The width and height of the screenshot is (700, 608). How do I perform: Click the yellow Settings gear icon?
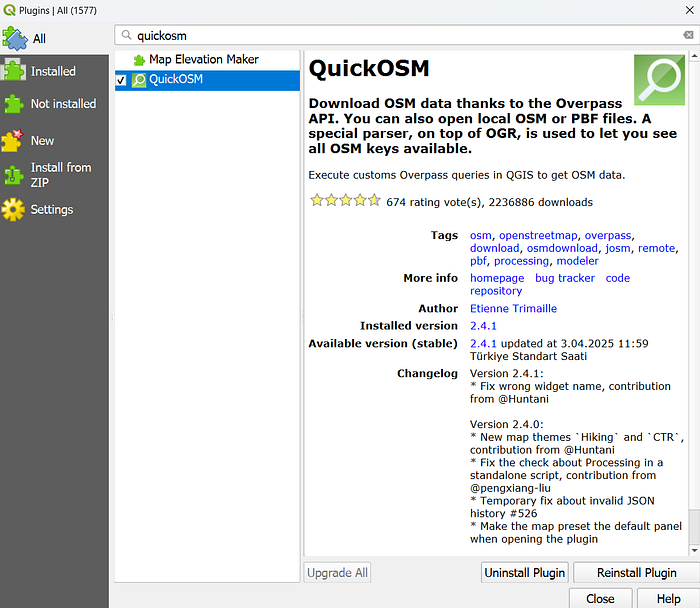click(13, 209)
